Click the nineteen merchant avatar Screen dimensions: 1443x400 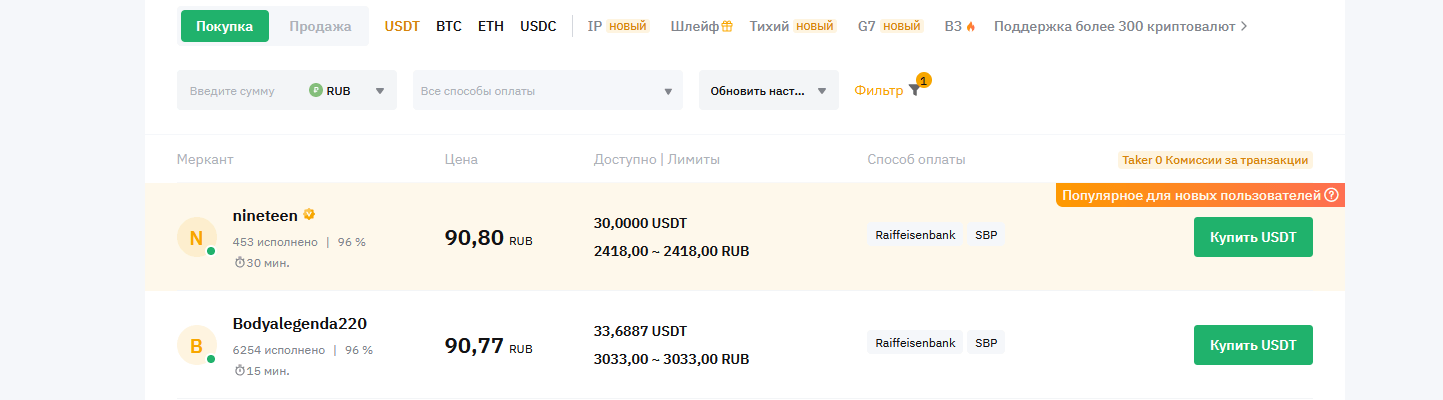tap(196, 238)
